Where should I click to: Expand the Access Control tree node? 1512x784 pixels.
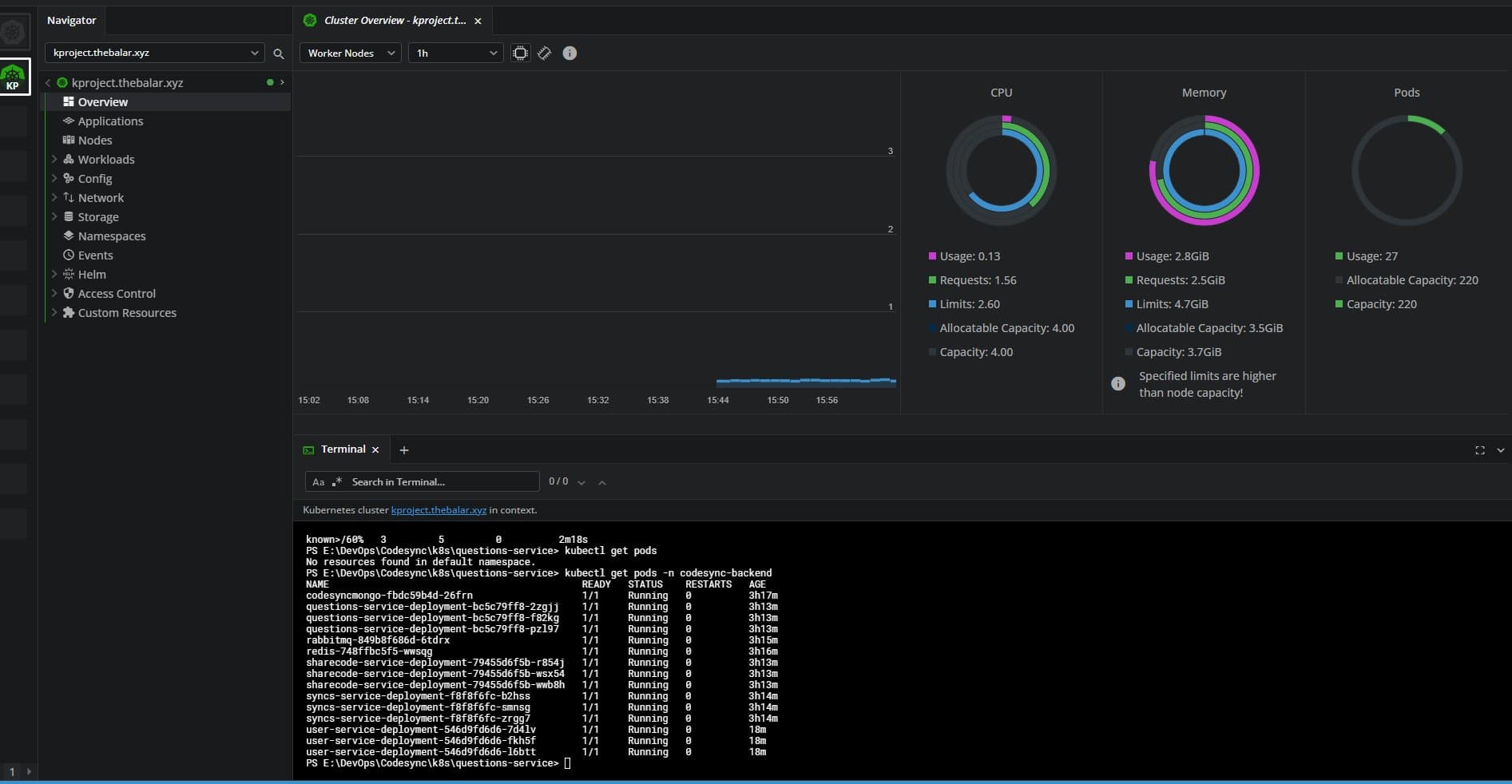(x=54, y=294)
